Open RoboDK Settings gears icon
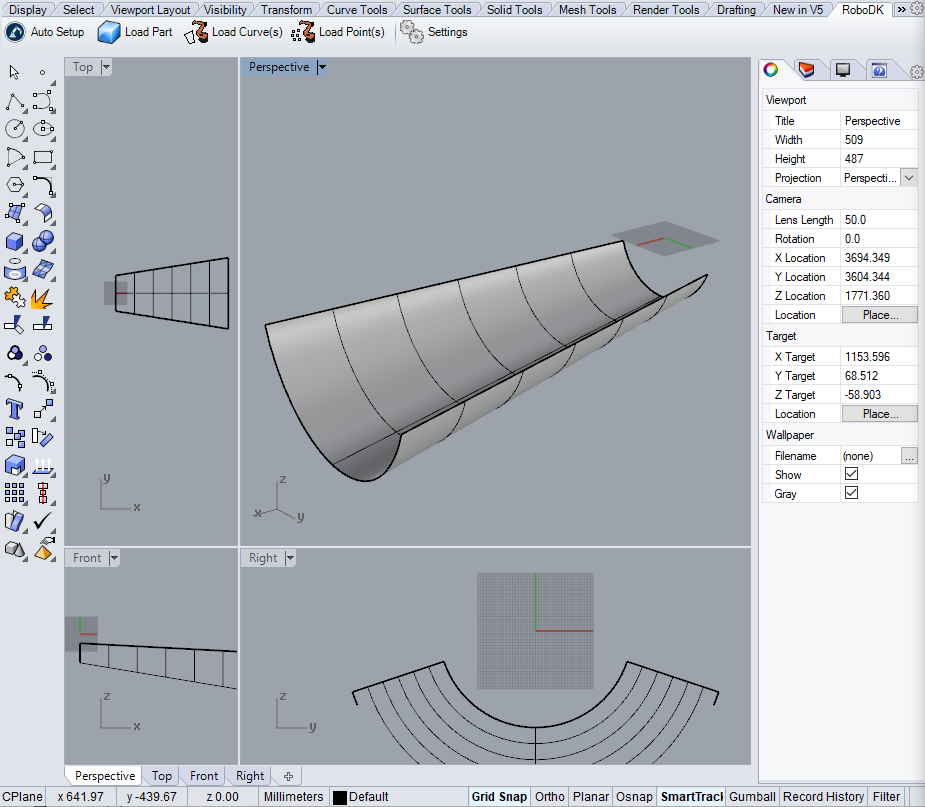925x807 pixels. pyautogui.click(x=411, y=32)
